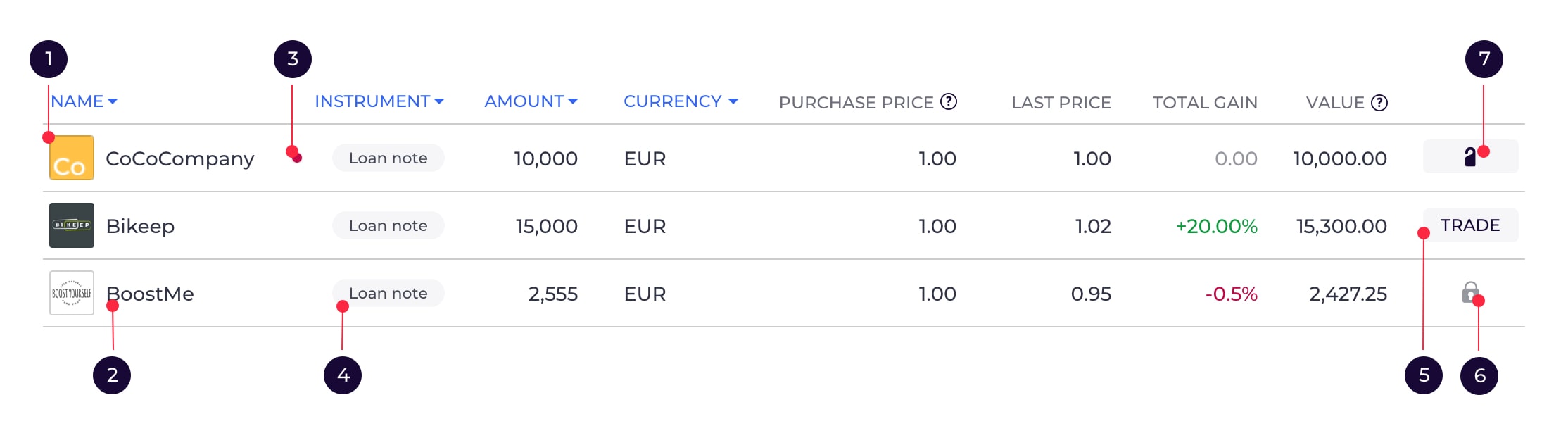
Task: Click the TRADE button for Bikeep
Action: (1471, 225)
